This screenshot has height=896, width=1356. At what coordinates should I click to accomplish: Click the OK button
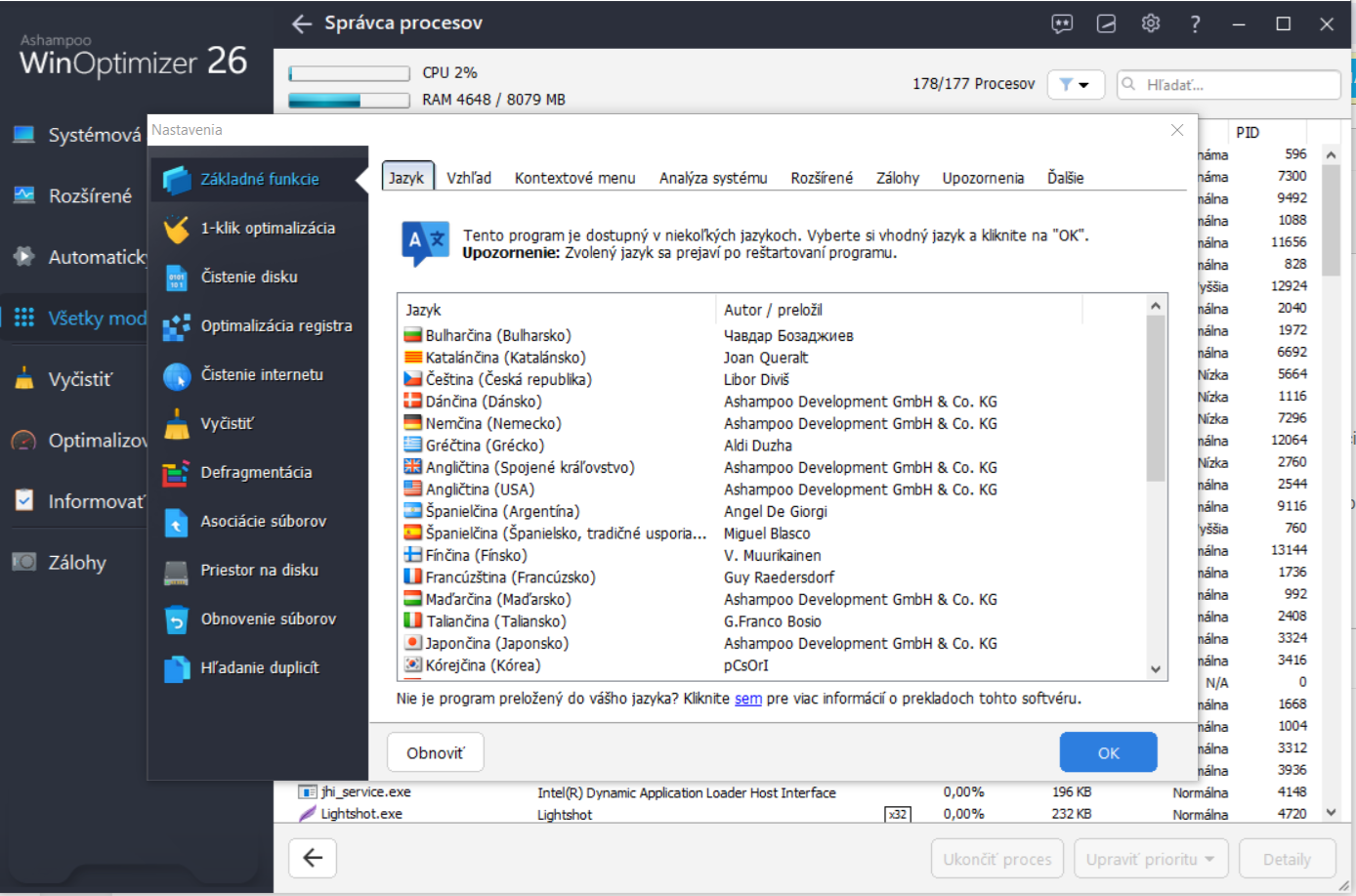(1108, 752)
